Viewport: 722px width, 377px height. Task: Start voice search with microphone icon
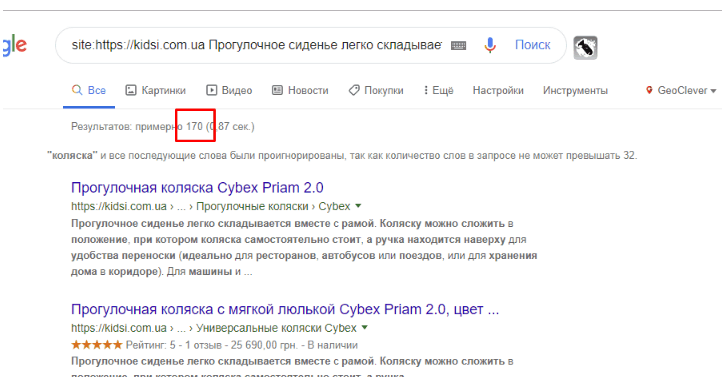click(x=490, y=45)
